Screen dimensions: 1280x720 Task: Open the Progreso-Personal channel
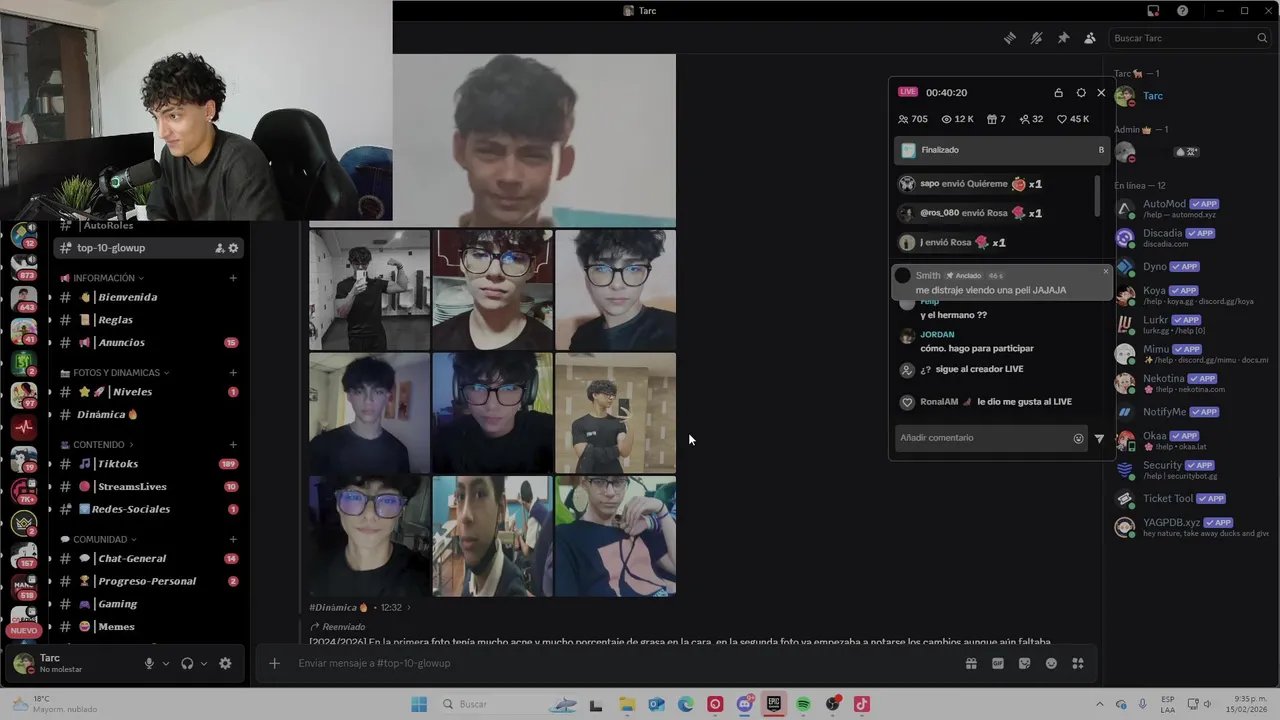pyautogui.click(x=147, y=581)
